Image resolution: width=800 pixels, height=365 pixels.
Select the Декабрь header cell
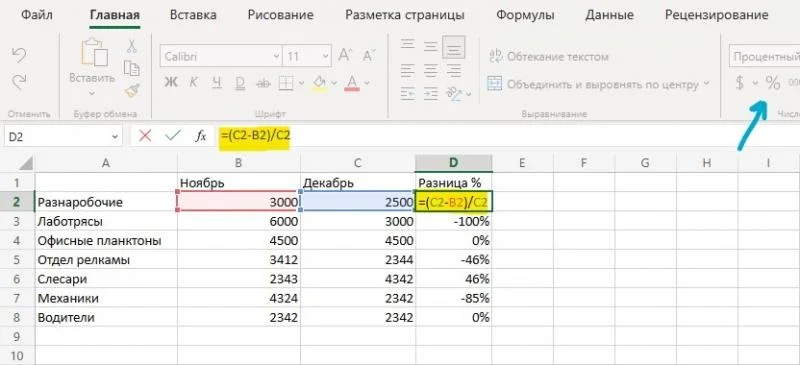coord(358,182)
